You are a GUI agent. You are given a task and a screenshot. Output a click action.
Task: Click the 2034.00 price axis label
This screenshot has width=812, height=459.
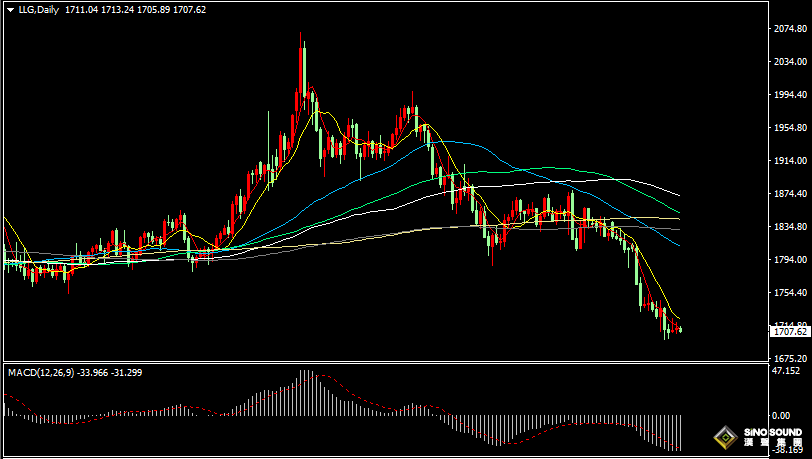coord(790,62)
